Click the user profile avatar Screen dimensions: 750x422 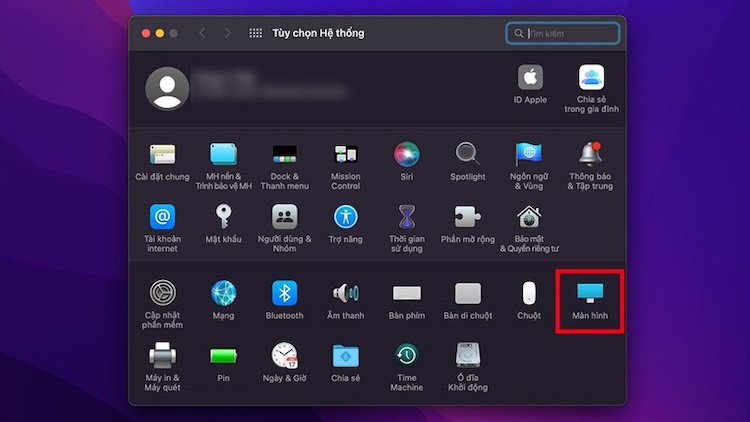[x=167, y=87]
